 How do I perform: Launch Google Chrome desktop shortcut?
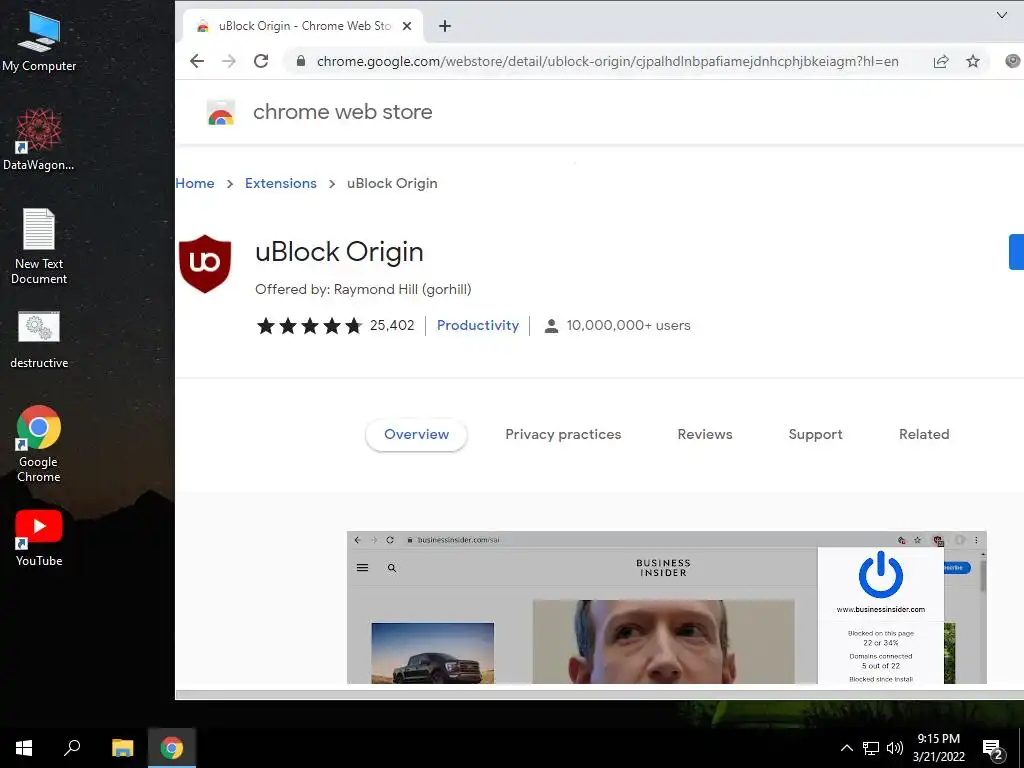(x=39, y=444)
